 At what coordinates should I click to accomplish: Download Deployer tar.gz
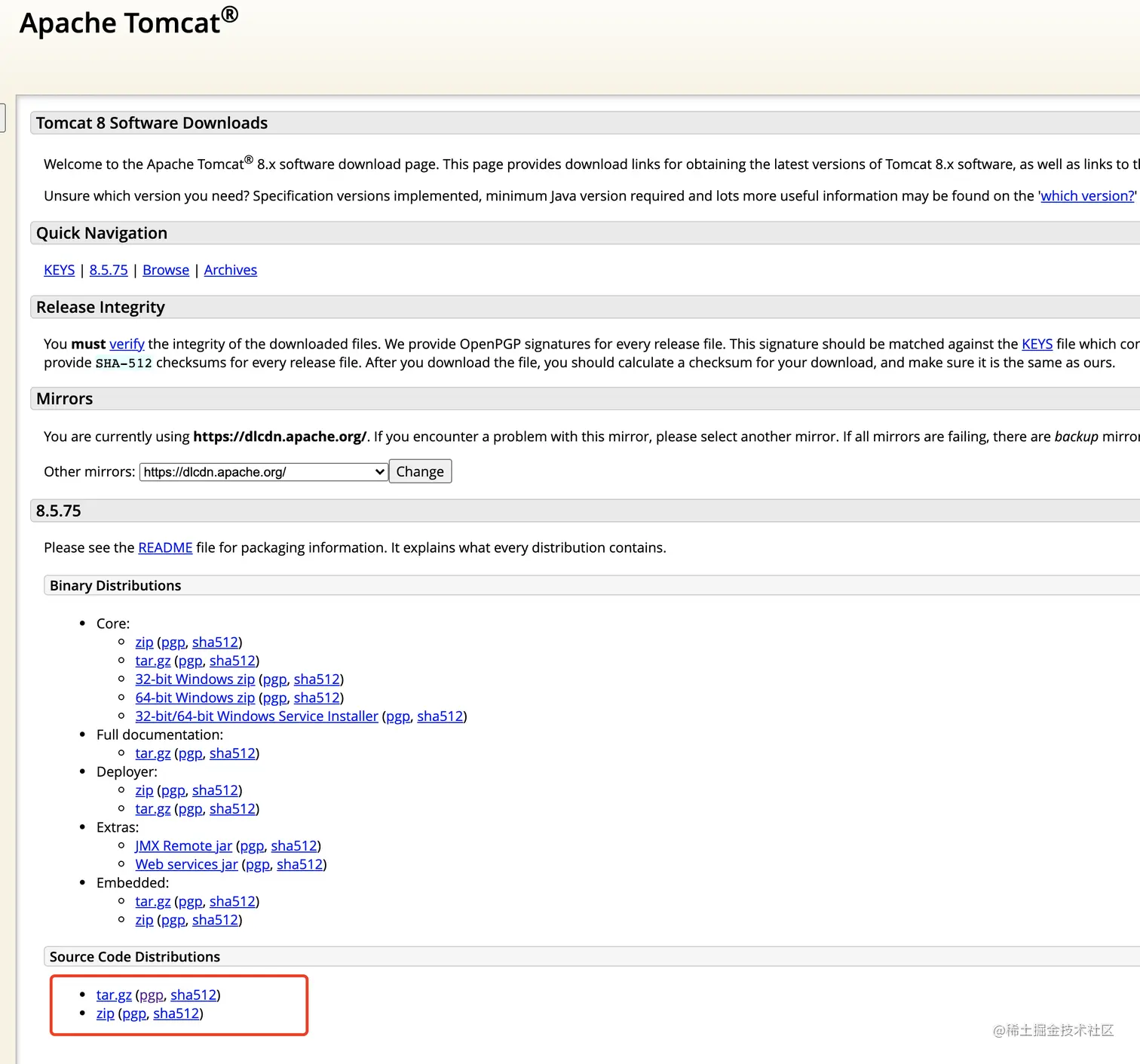point(153,809)
